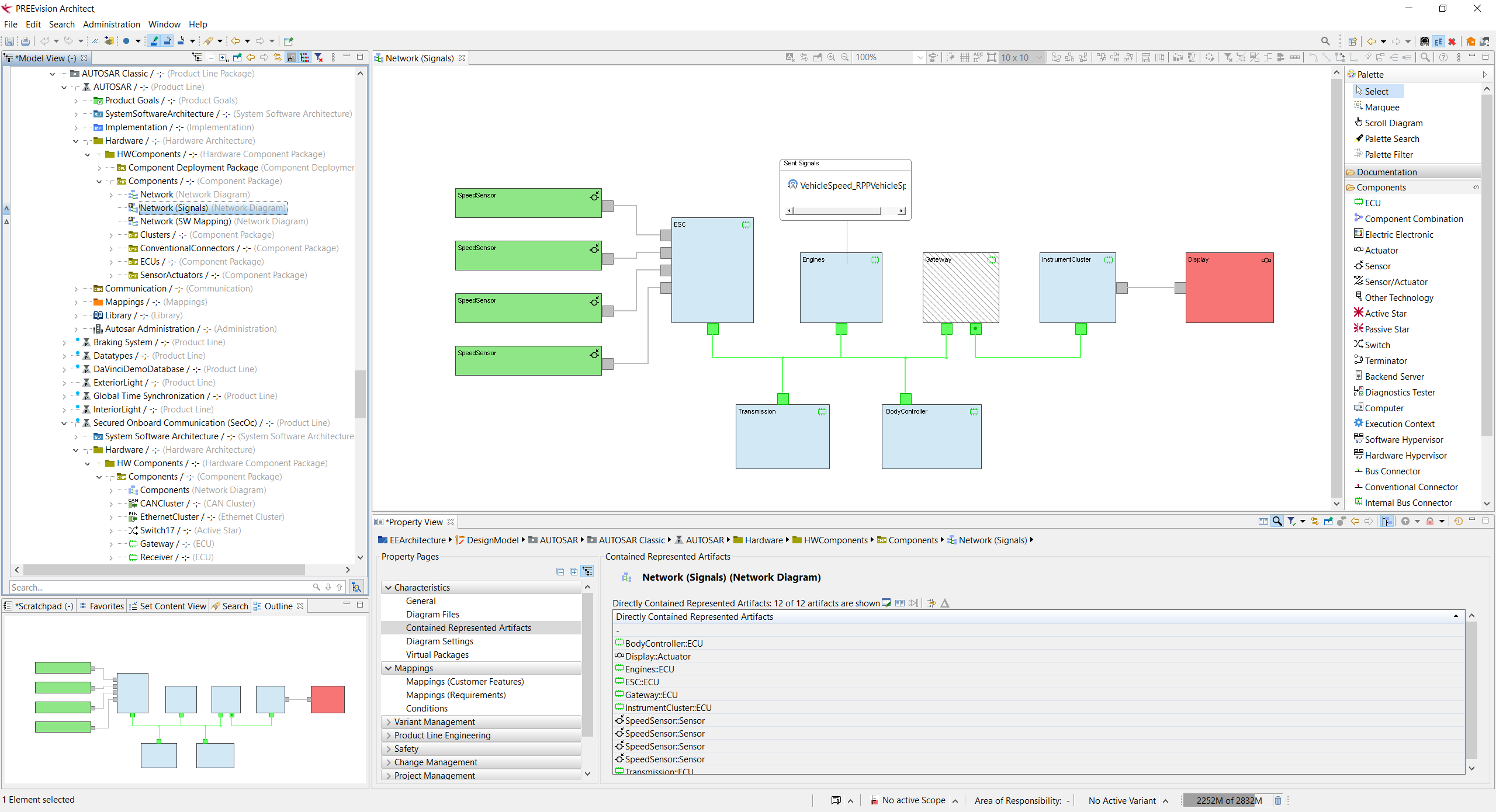Click the Sent Signals horizontal scrollbar thumb
This screenshot has height=812, width=1496.
click(837, 210)
